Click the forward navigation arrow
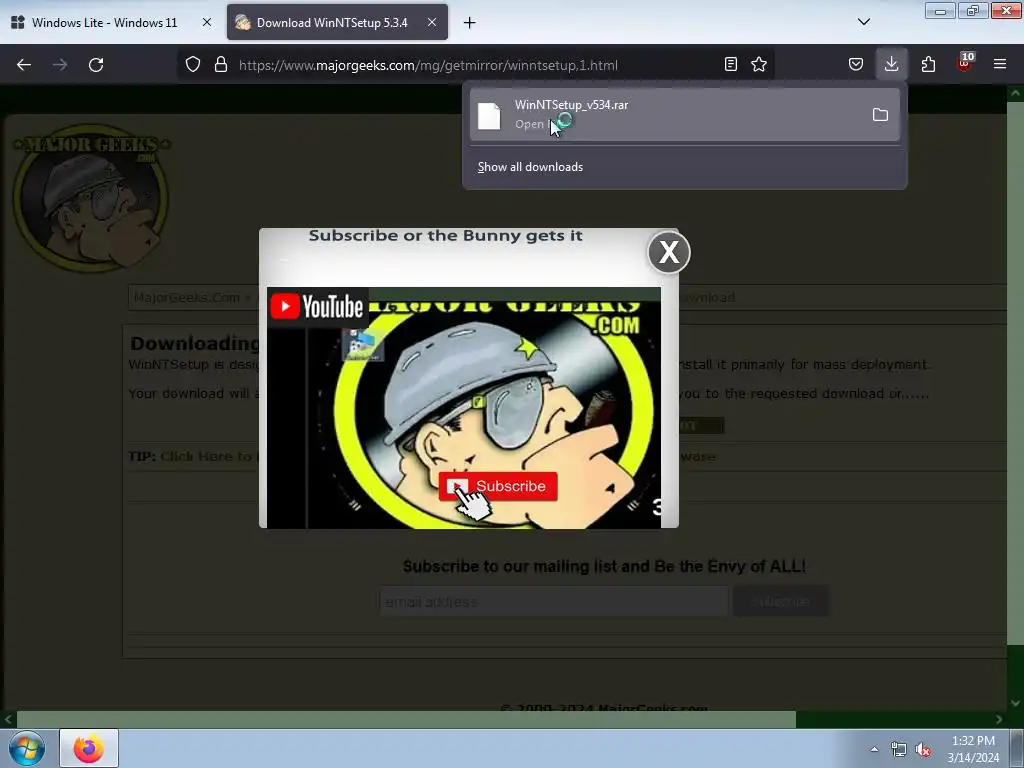The width and height of the screenshot is (1024, 768). pyautogui.click(x=60, y=65)
